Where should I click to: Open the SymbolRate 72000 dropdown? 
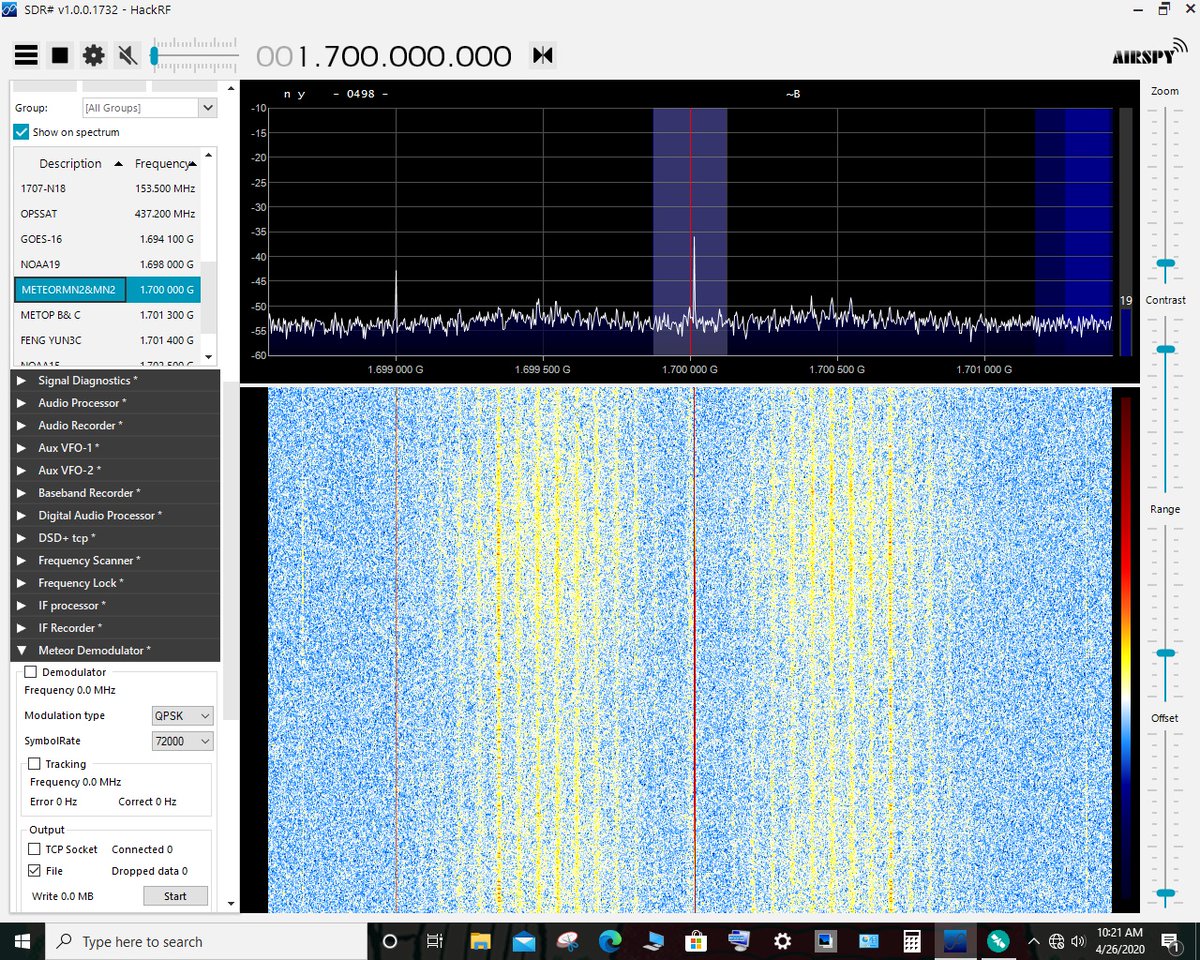click(182, 741)
